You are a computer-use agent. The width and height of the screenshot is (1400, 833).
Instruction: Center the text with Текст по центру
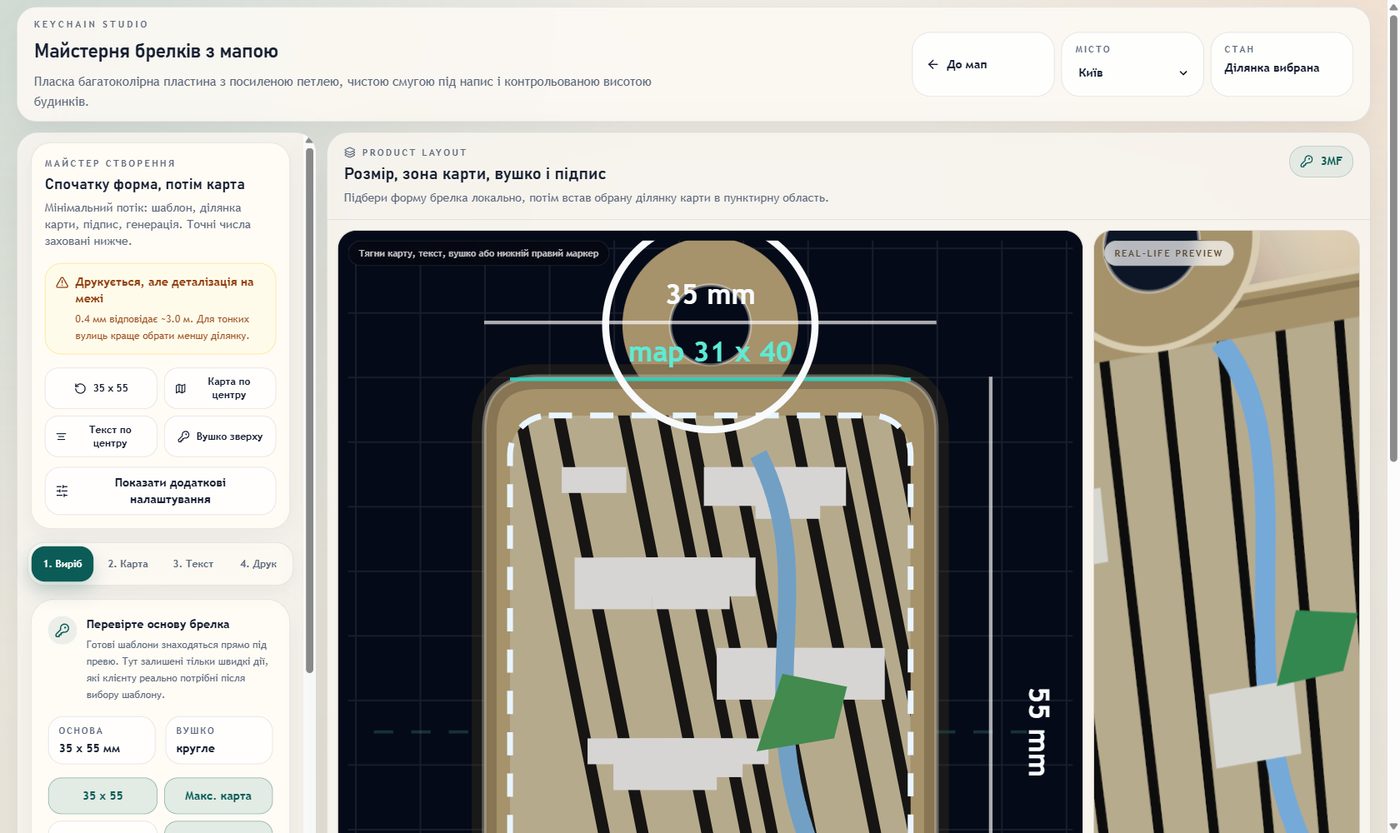(x=101, y=437)
